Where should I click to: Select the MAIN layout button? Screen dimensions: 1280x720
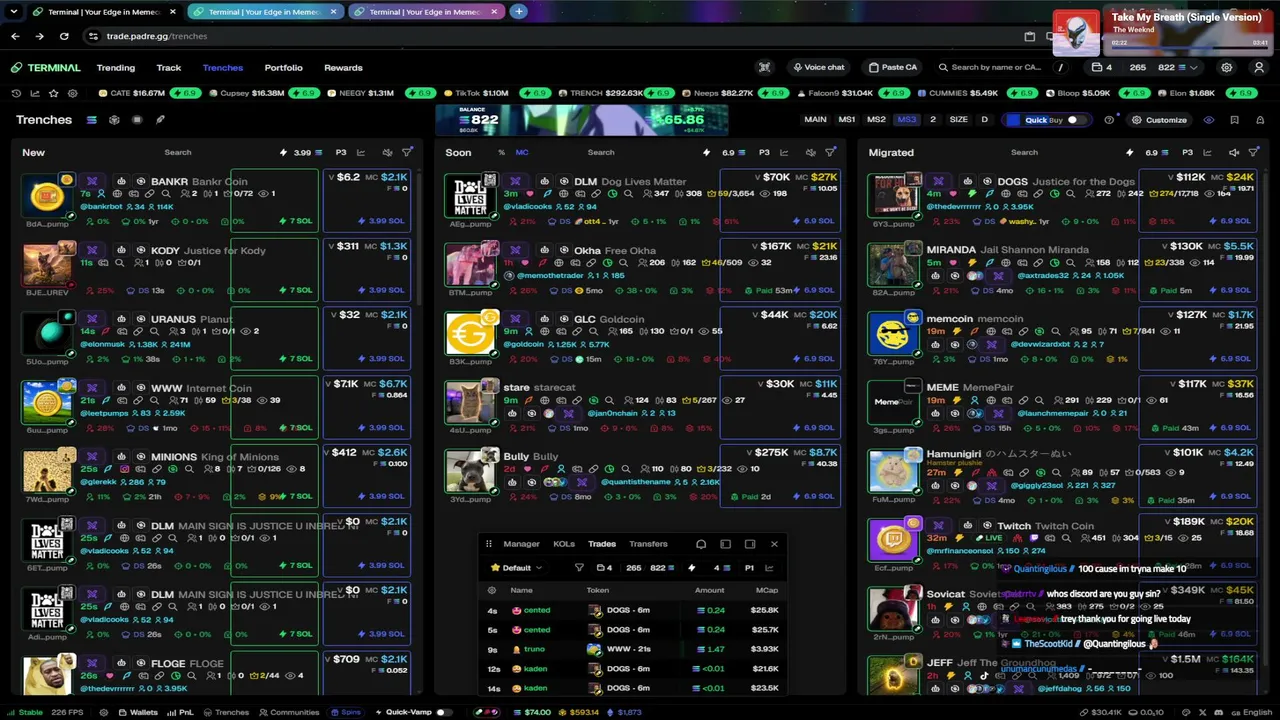click(816, 120)
